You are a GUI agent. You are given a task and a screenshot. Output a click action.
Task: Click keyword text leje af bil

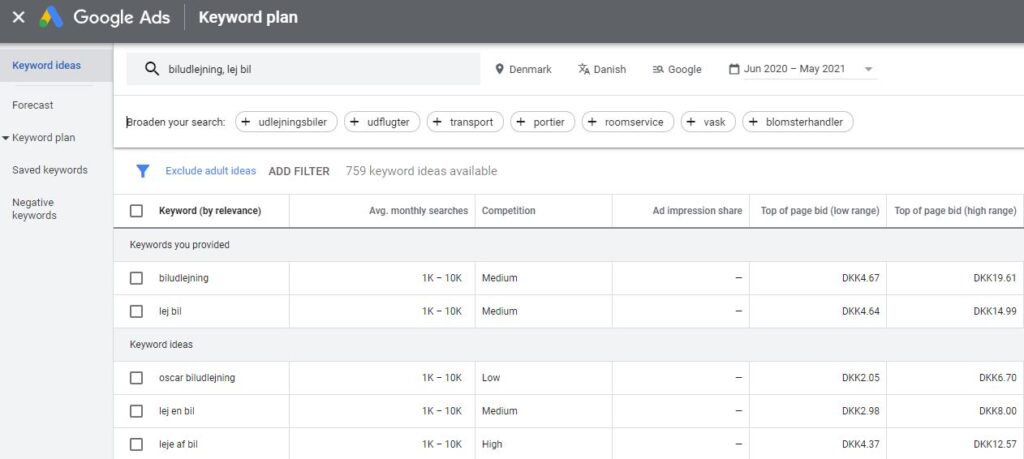coord(178,445)
